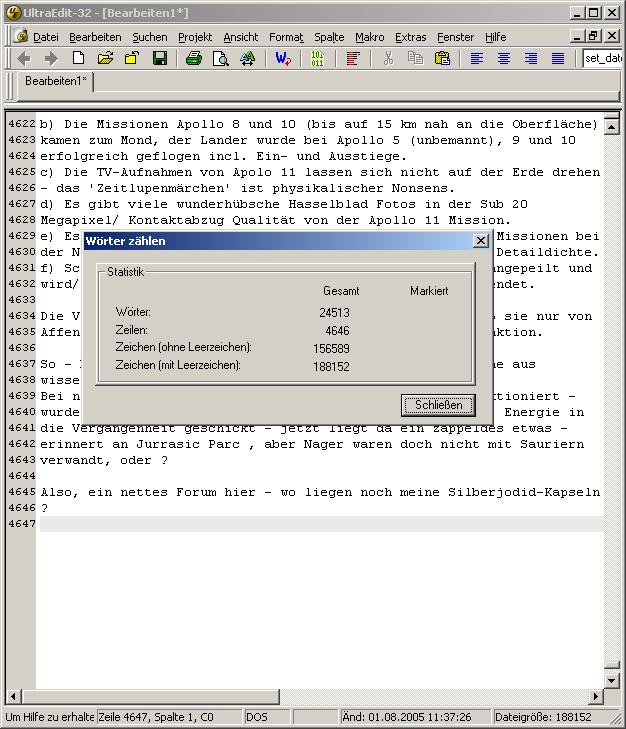The image size is (626, 729).
Task: Click the Wörter count value 24513
Action: [334, 312]
